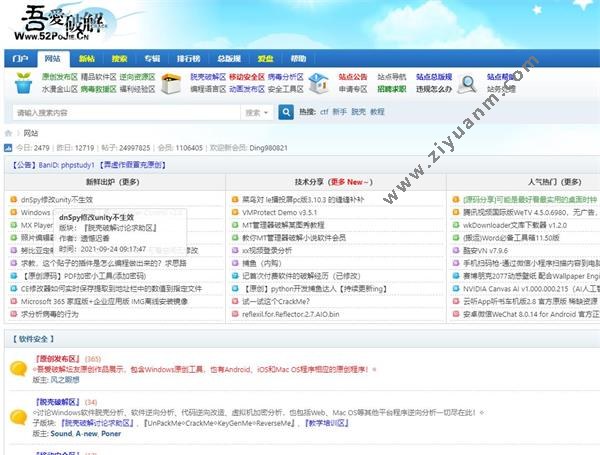The width and height of the screenshot is (600, 455).
Task: Click 更多 in 人气热门 header
Action: 571,182
